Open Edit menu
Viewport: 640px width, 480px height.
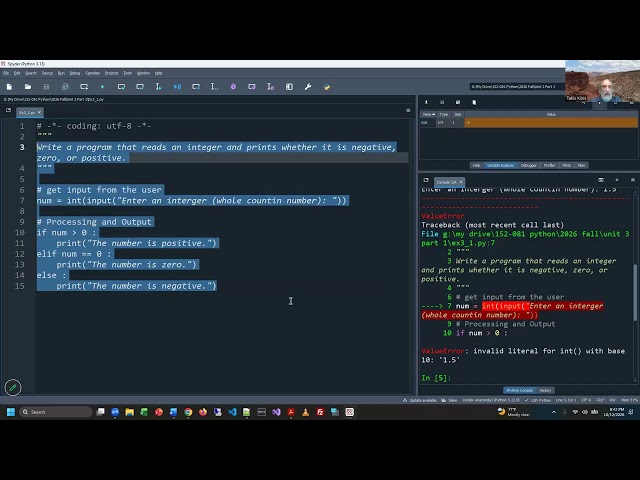[x=17, y=73]
